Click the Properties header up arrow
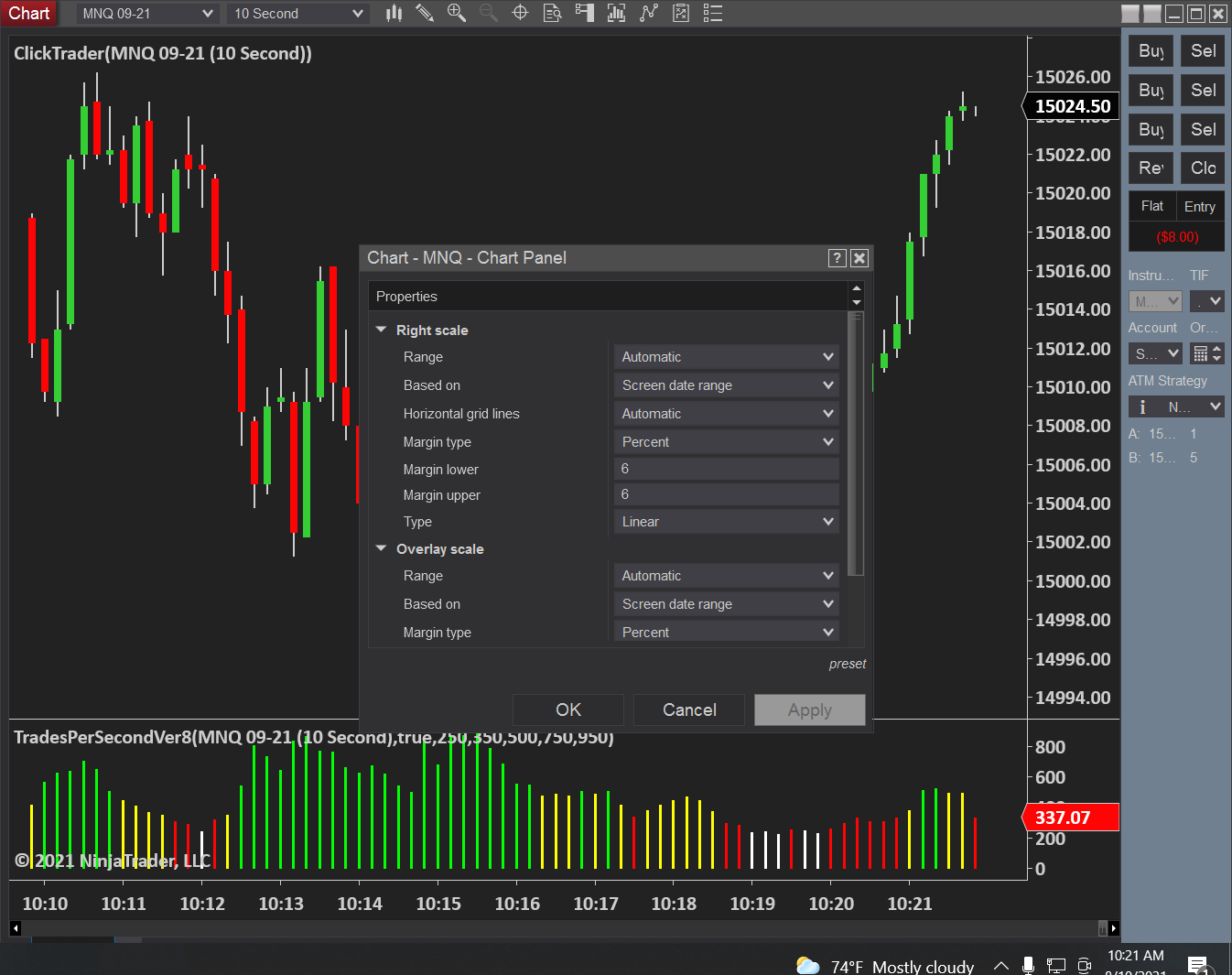The width and height of the screenshot is (1232, 975). [857, 288]
